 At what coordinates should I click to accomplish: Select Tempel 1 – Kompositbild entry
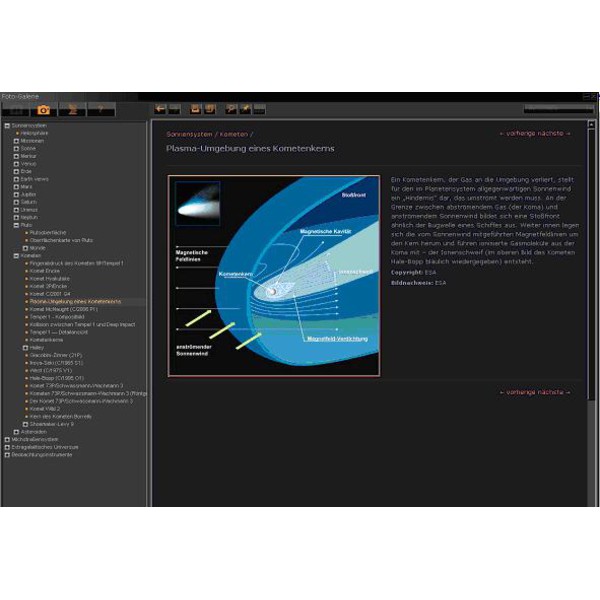tap(57, 317)
